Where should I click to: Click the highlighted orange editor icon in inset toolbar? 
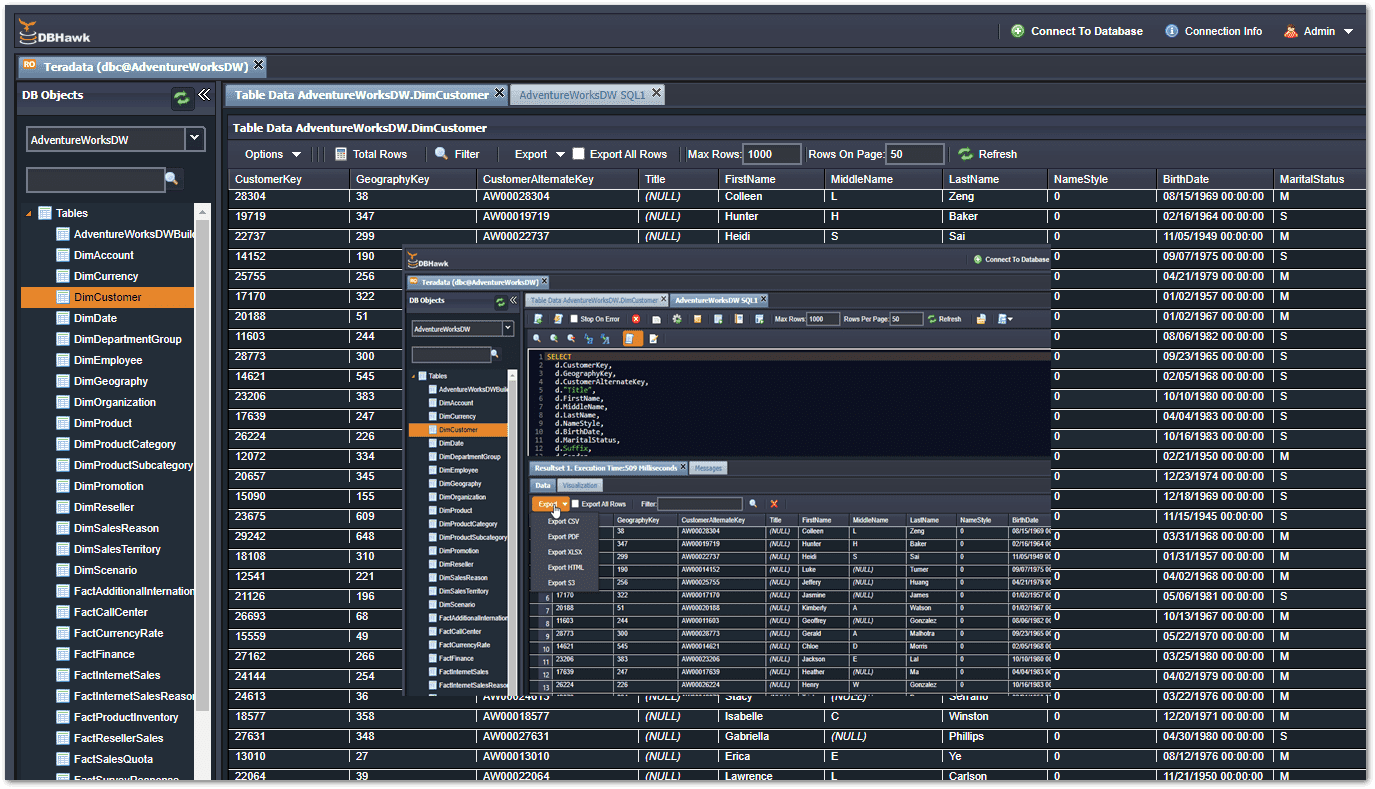tap(633, 338)
